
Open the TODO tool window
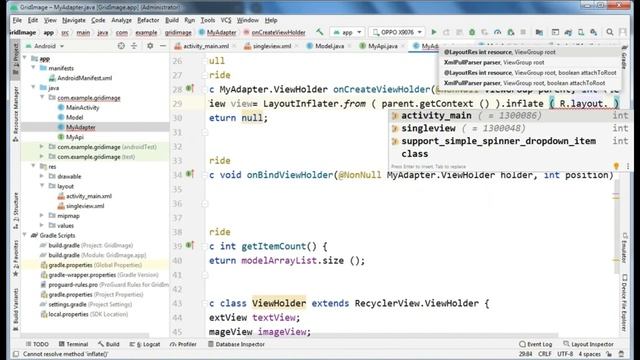coord(37,344)
